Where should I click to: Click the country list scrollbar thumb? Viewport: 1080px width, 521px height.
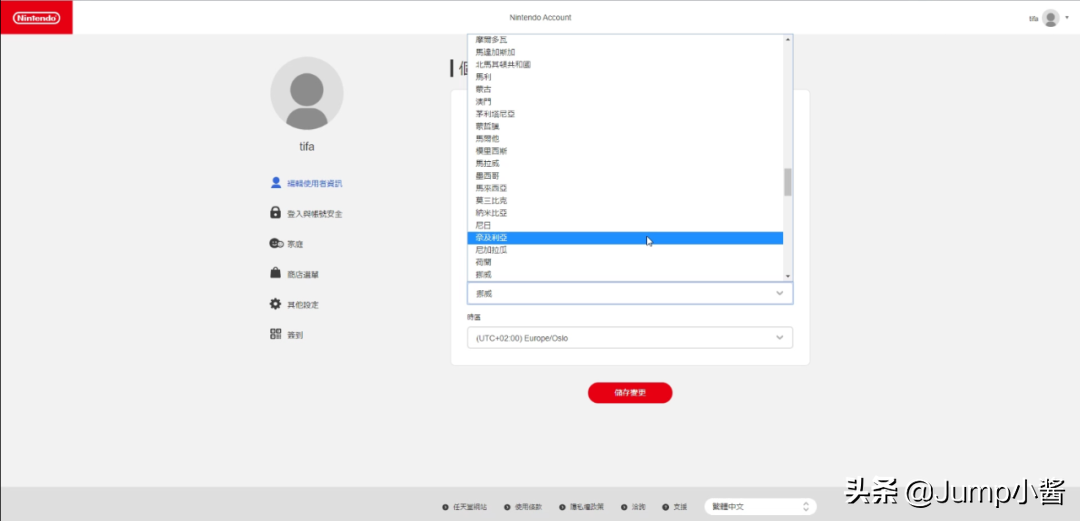coord(788,182)
